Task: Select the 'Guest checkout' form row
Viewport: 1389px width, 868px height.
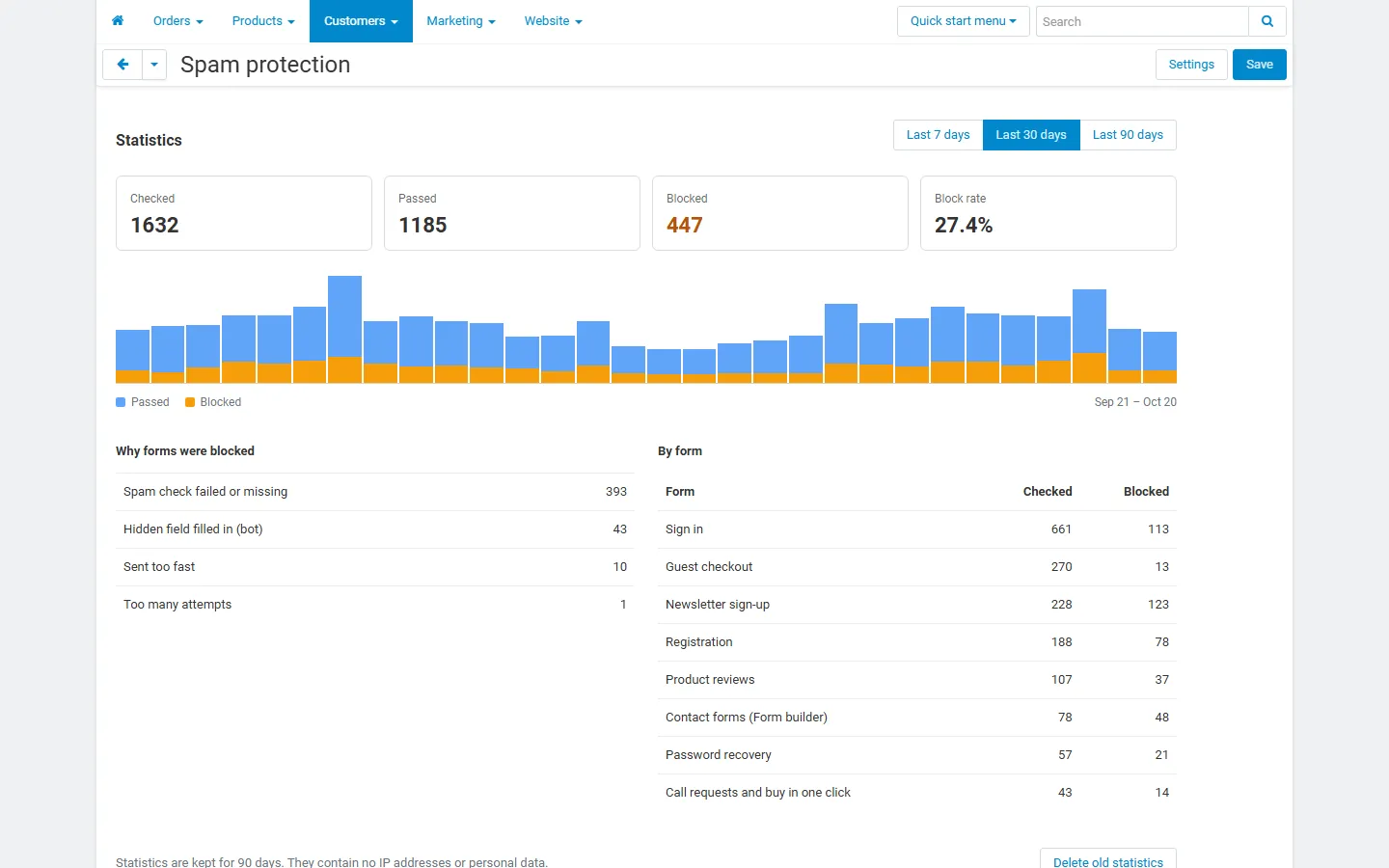Action: point(917,567)
